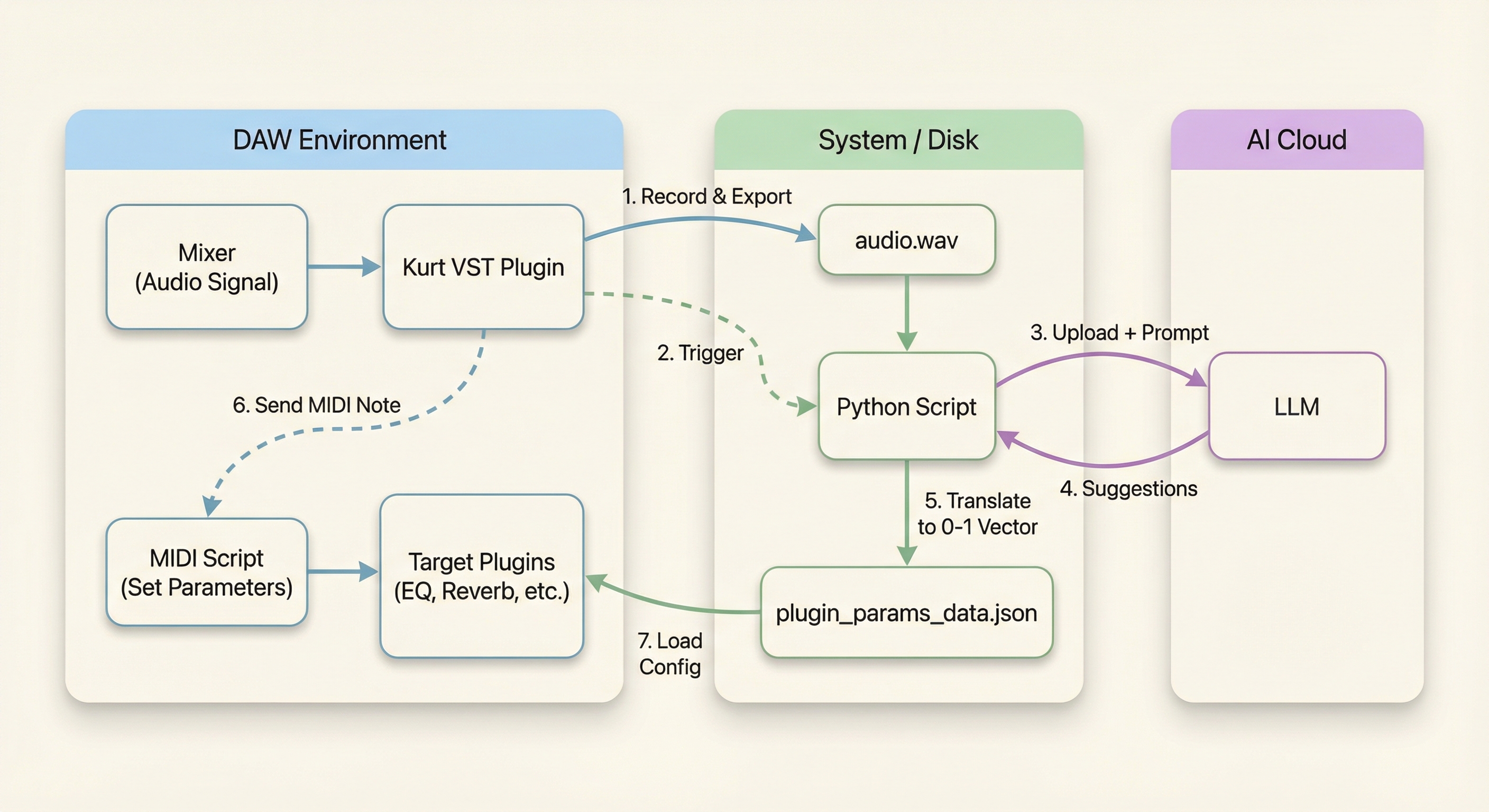Click the AI Cloud header
1489x812 pixels.
point(1297,140)
